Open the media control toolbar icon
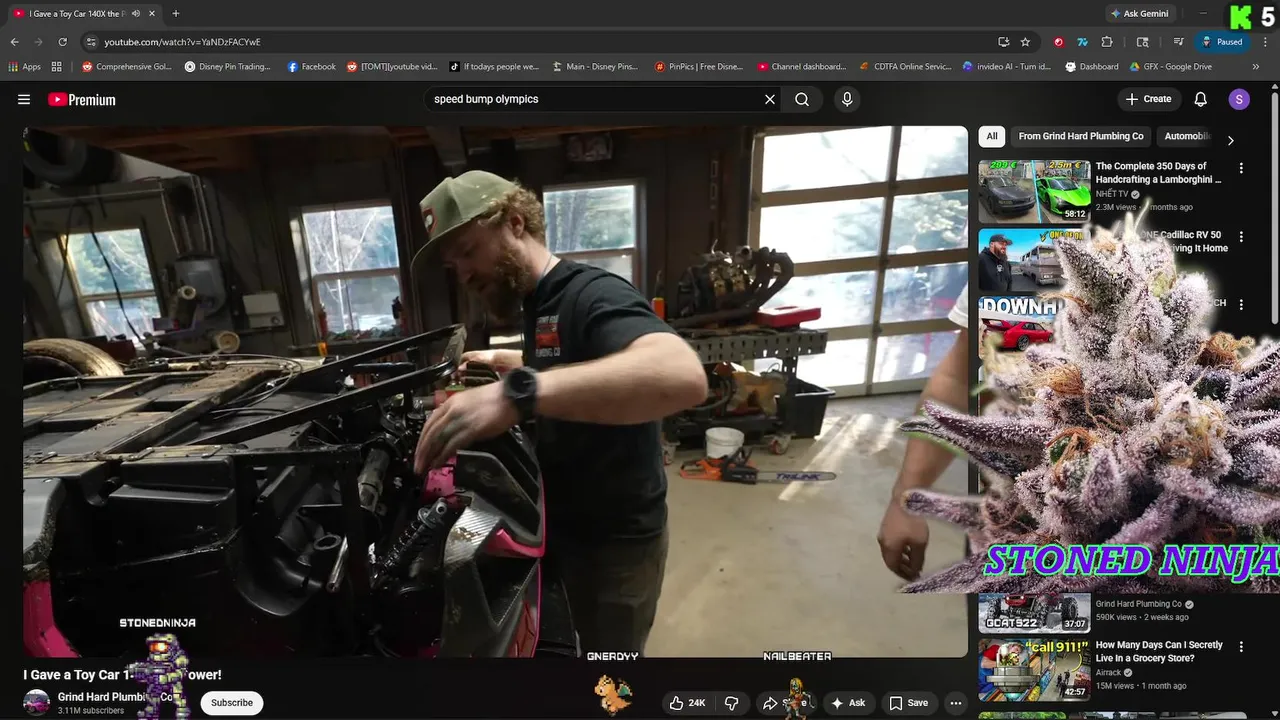This screenshot has height=720, width=1280. pyautogui.click(x=1179, y=42)
